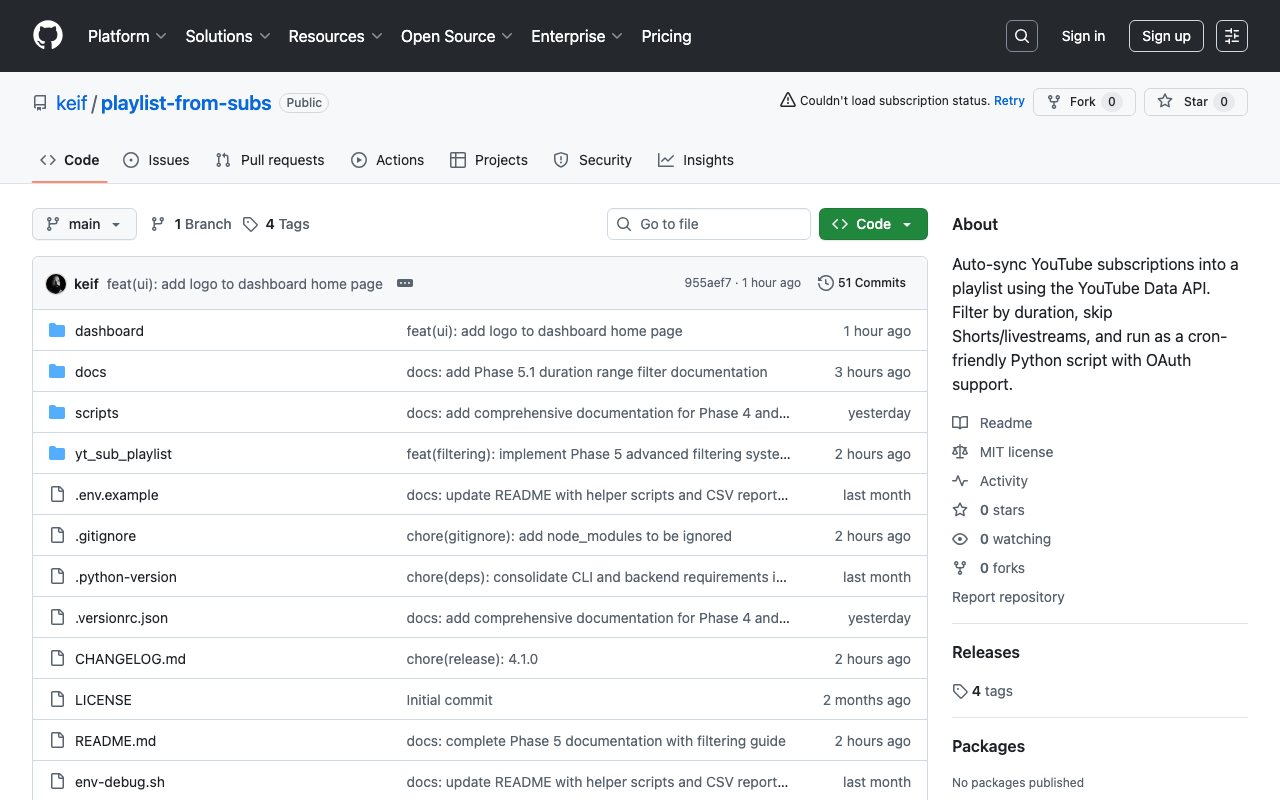Viewport: 1280px width, 800px height.
Task: Open appearance settings sliders icon
Action: pyautogui.click(x=1231, y=36)
